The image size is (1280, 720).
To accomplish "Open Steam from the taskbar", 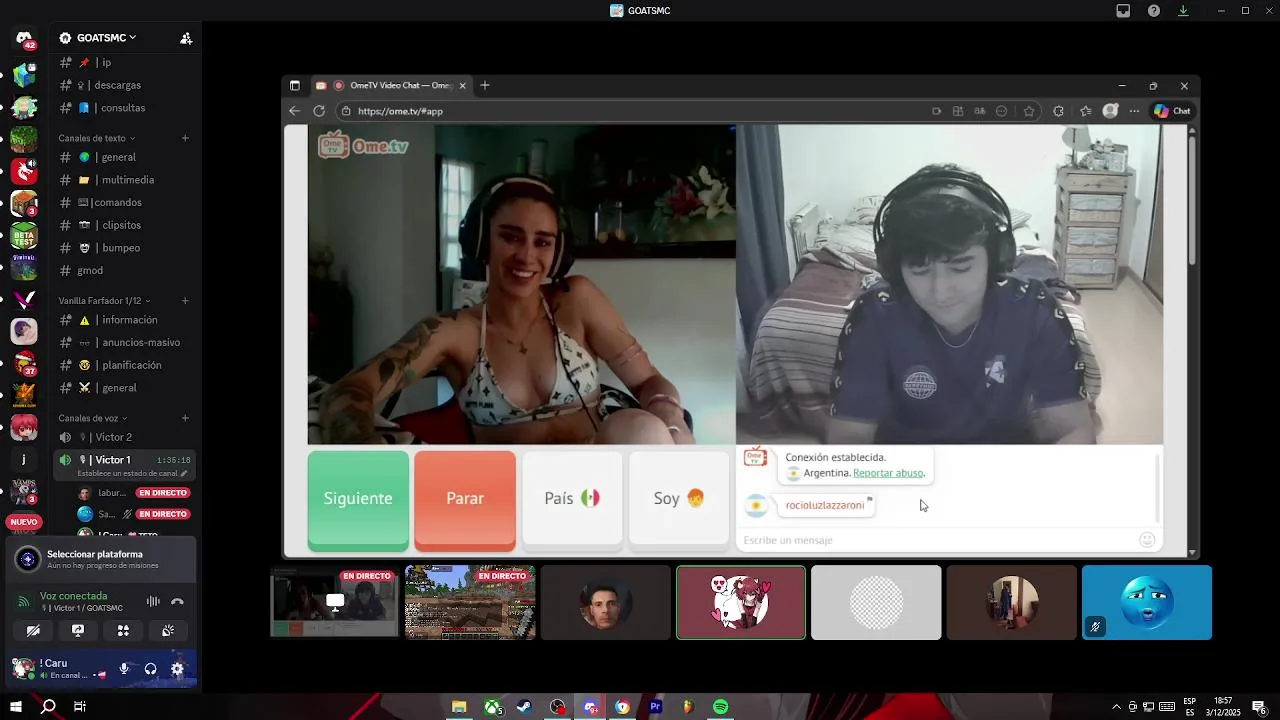I will pyautogui.click(x=524, y=707).
